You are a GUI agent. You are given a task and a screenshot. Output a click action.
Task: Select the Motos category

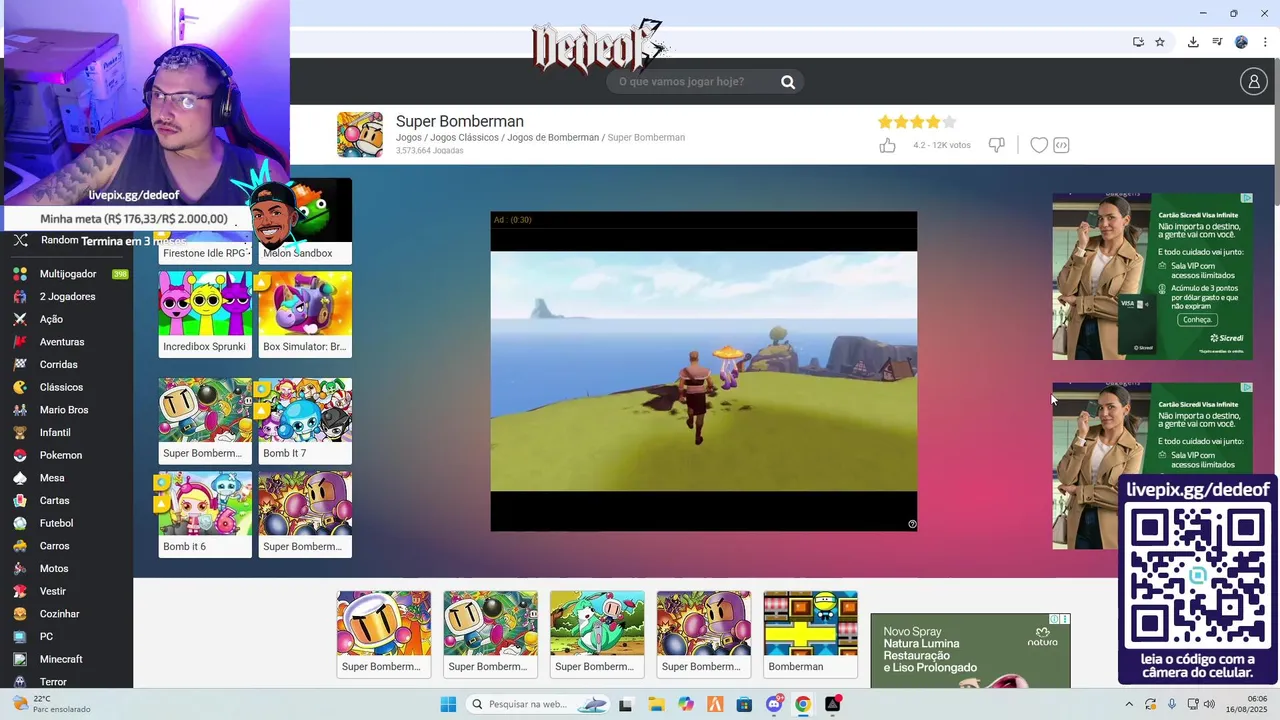pos(54,569)
